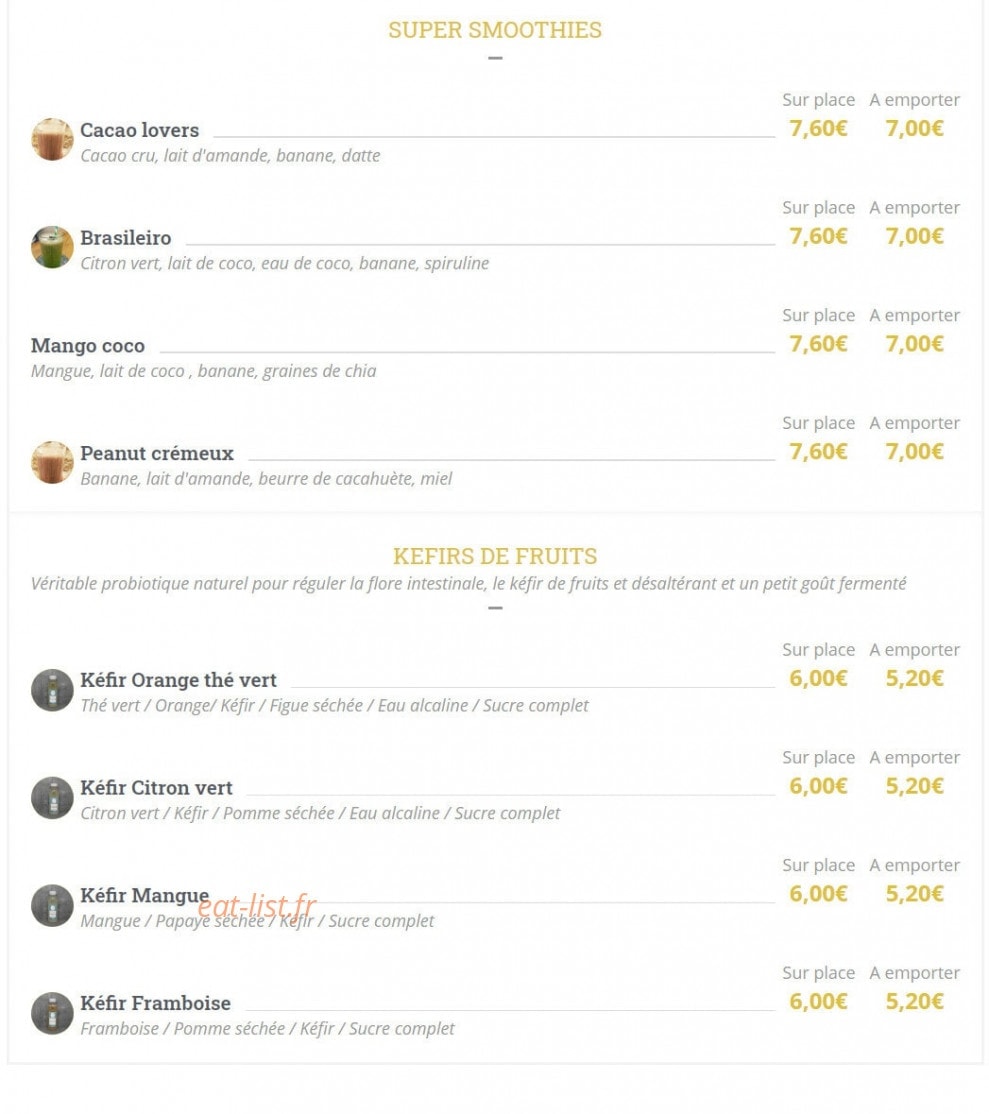
Task: Click the eat-list.fr watermark link
Action: (x=256, y=906)
